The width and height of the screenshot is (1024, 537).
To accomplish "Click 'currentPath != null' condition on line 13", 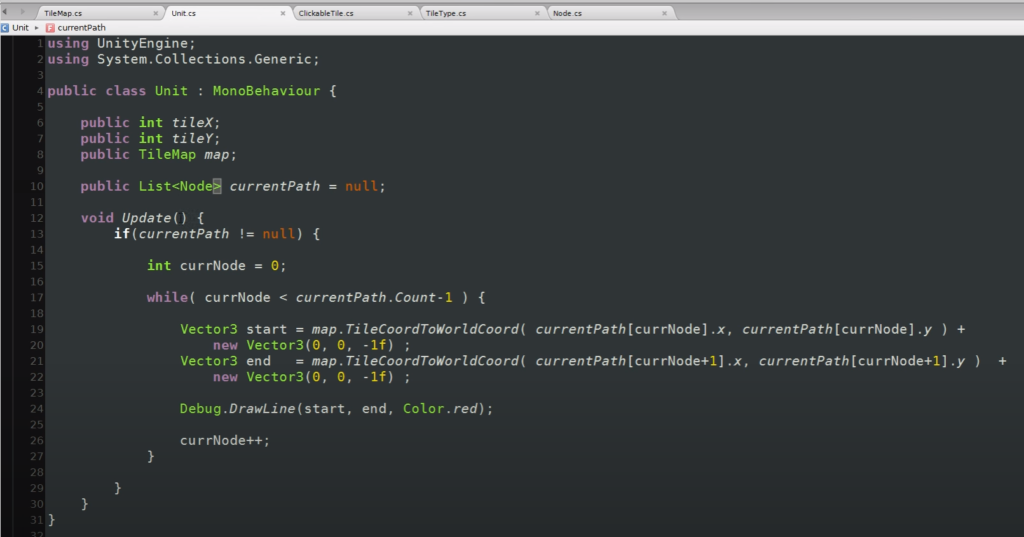I will pyautogui.click(x=216, y=234).
